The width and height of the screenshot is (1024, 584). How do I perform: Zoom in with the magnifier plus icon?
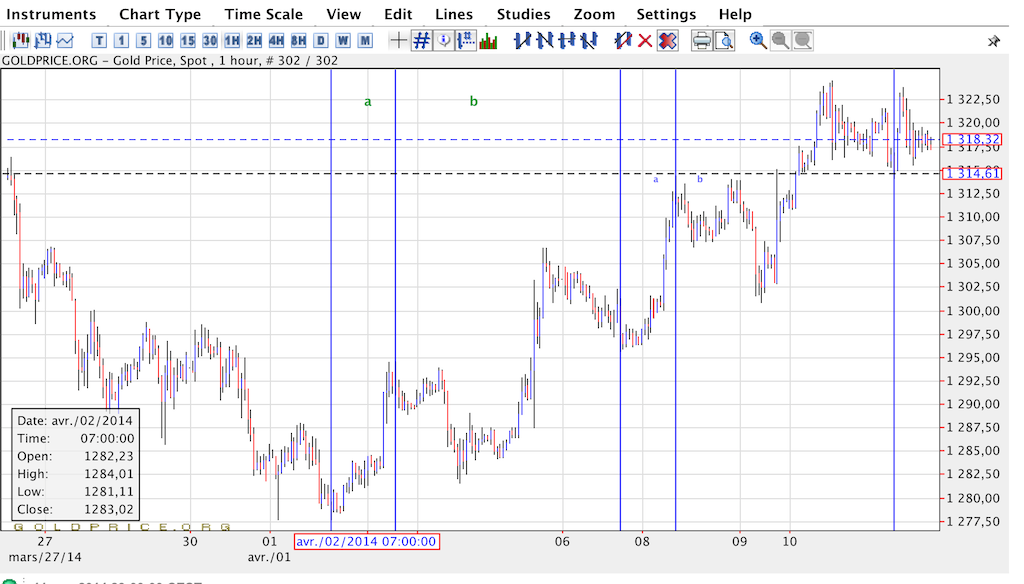(x=758, y=41)
